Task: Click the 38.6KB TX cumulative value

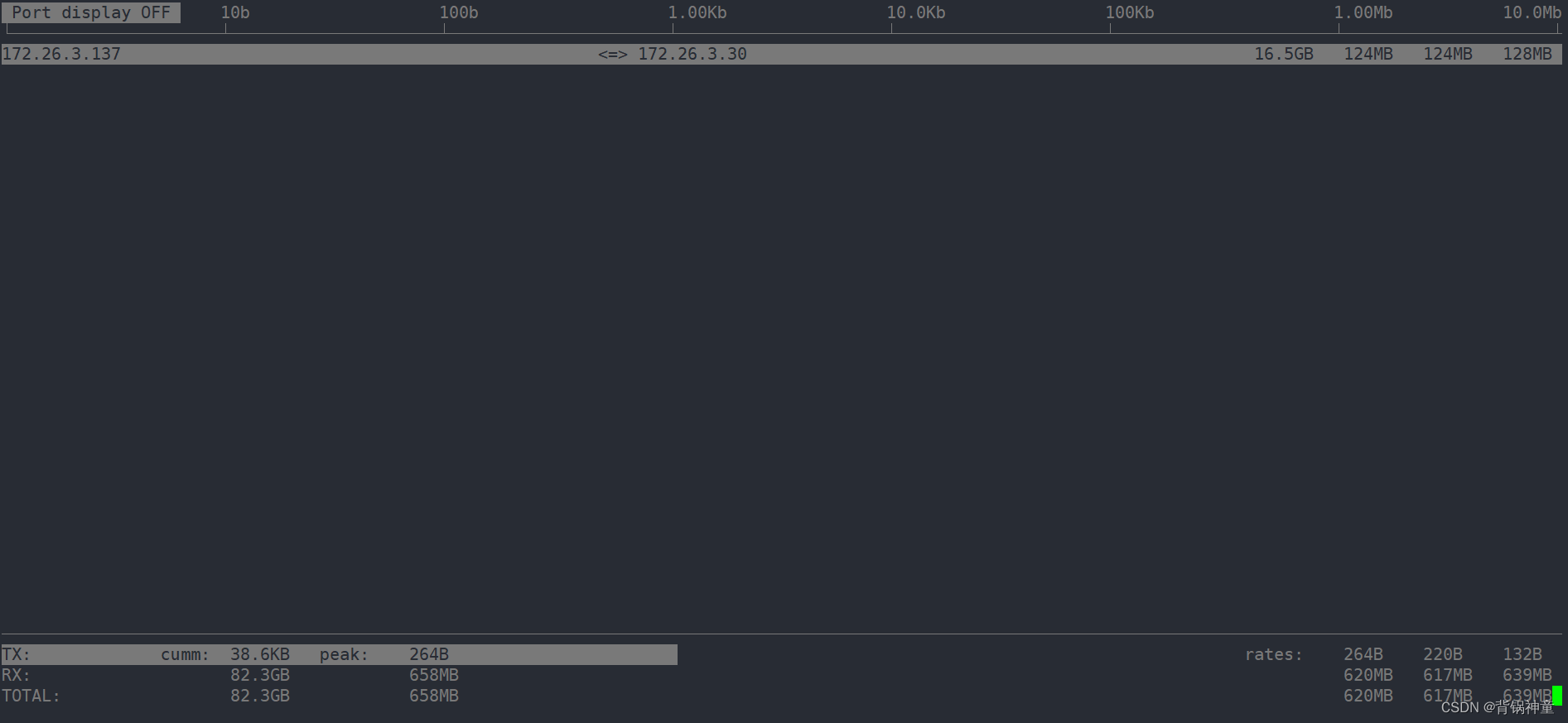Action: tap(260, 654)
